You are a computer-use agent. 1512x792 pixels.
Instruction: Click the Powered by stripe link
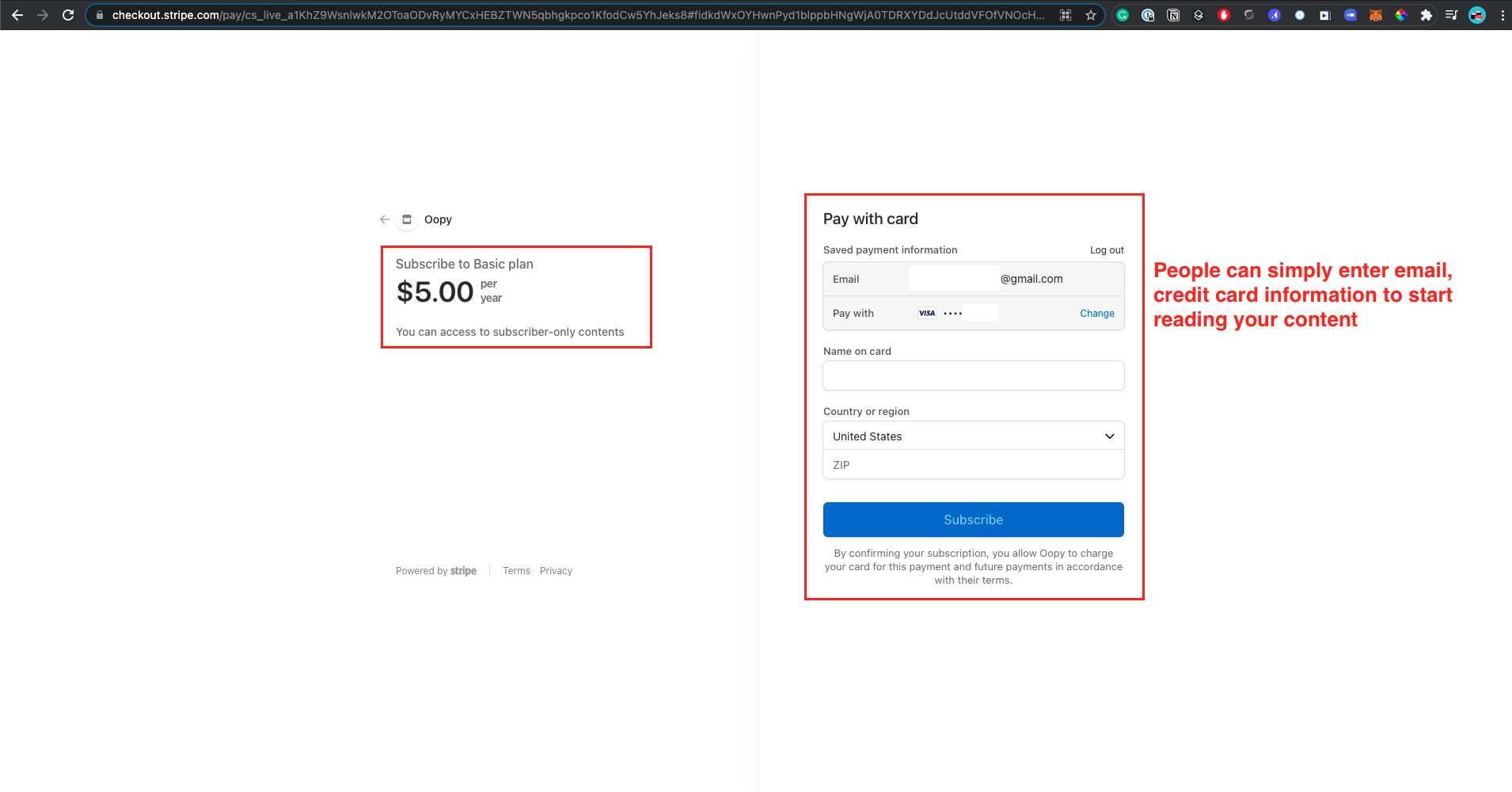(436, 571)
